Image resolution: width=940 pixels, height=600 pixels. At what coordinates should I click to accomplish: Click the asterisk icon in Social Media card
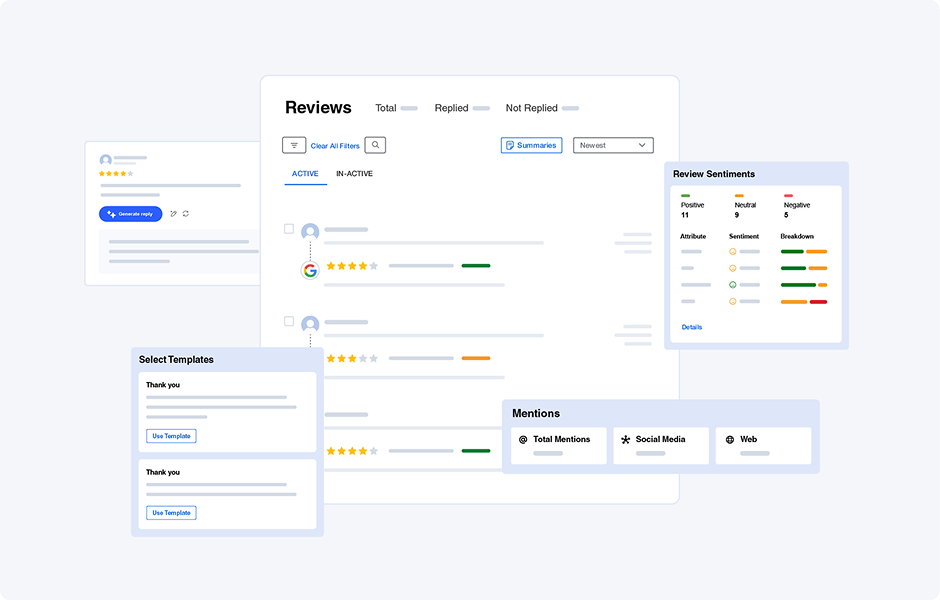(x=626, y=439)
